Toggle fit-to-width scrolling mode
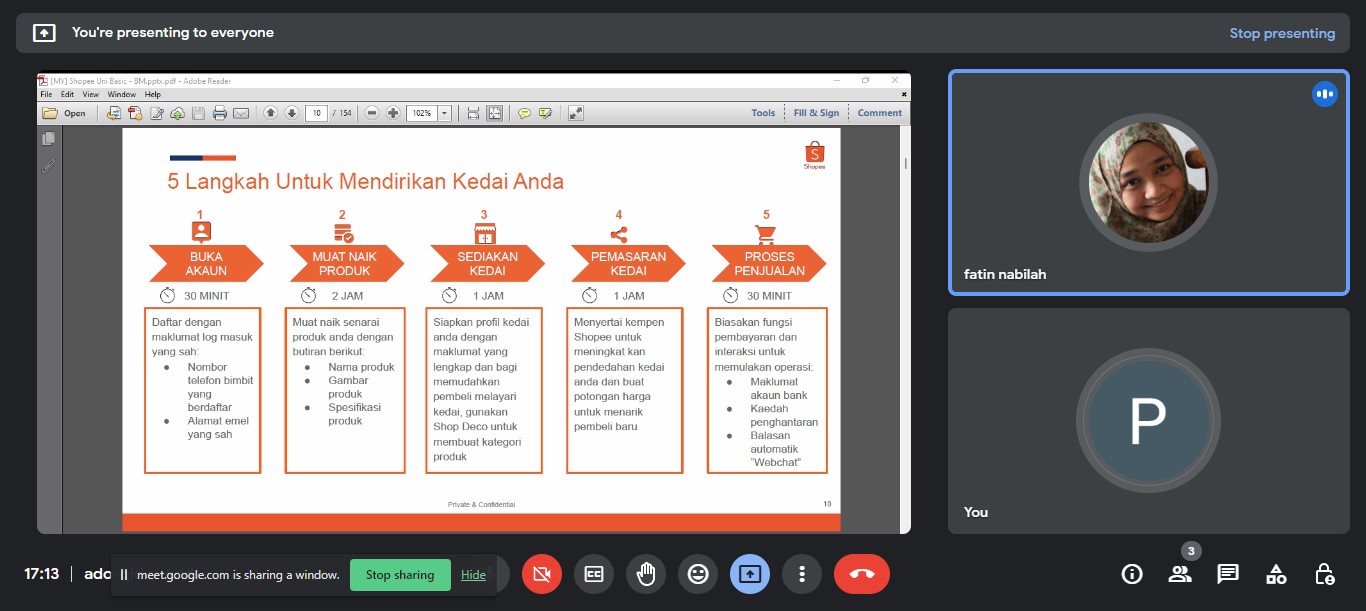This screenshot has height=611, width=1366. (x=474, y=113)
